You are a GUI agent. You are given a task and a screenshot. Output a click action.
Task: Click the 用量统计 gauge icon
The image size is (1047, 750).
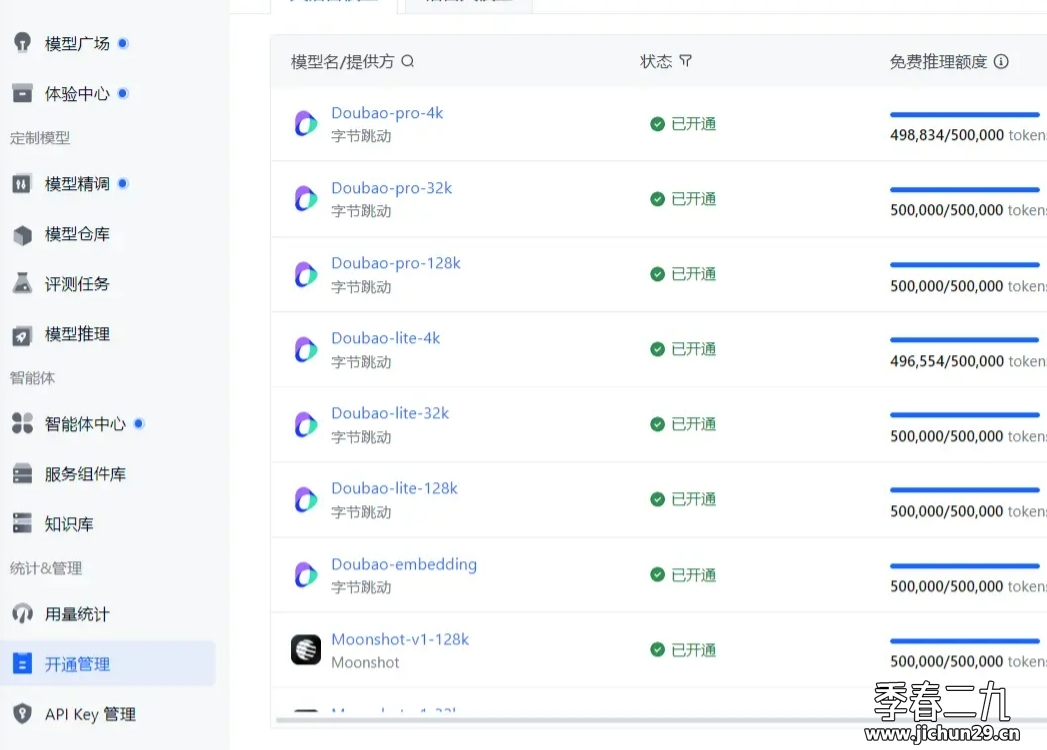point(22,614)
